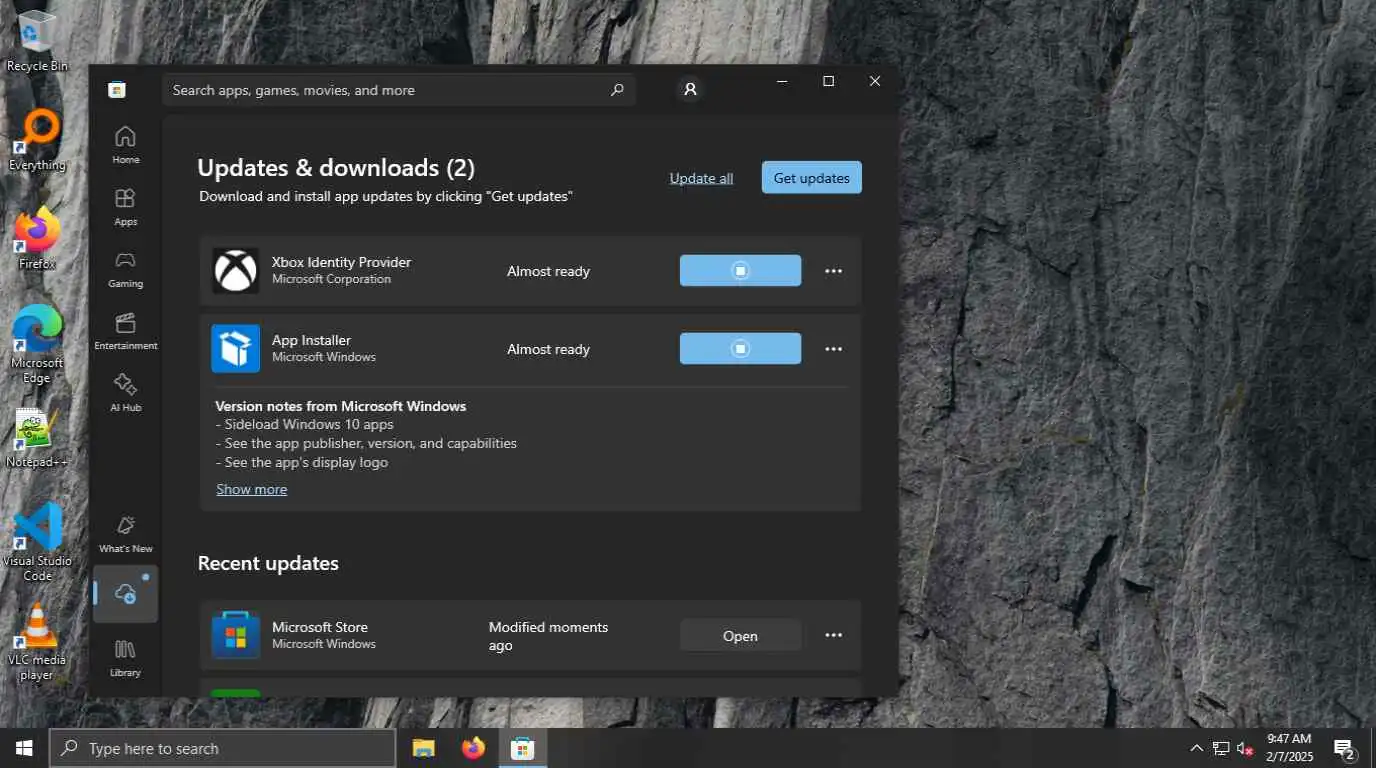Click Version notes from Microsoft Windows text
Image resolution: width=1376 pixels, height=768 pixels.
(x=340, y=406)
